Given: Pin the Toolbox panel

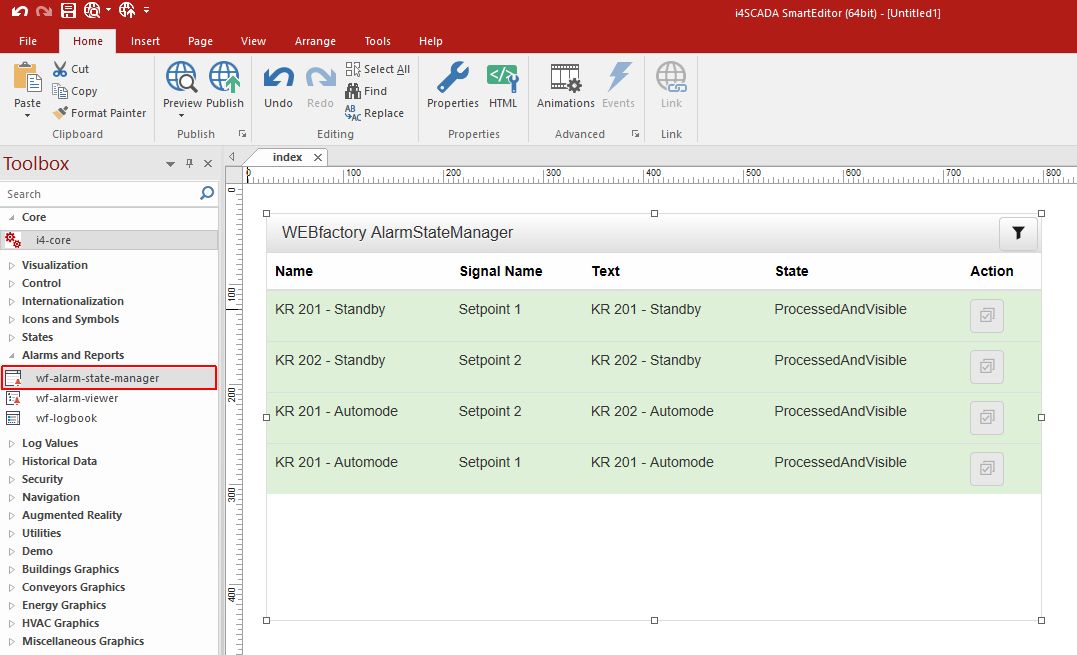Looking at the screenshot, I should pos(190,163).
